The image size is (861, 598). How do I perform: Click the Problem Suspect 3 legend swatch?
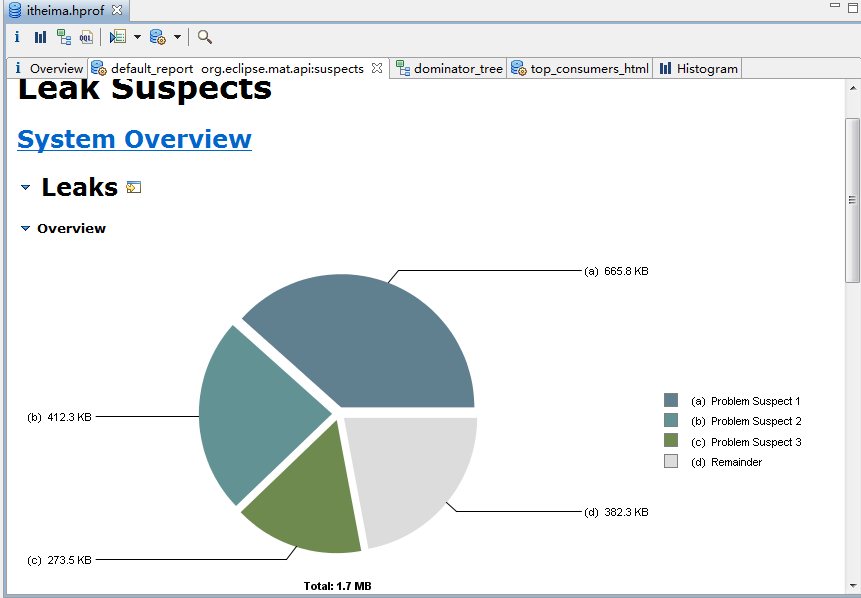tap(671, 440)
